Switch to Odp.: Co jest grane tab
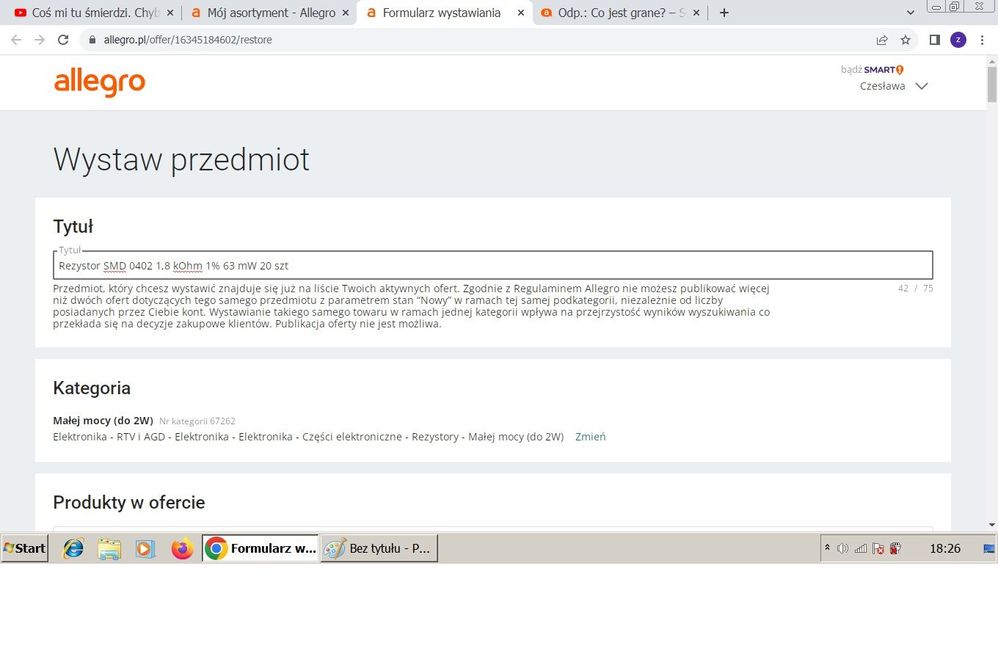 (620, 13)
